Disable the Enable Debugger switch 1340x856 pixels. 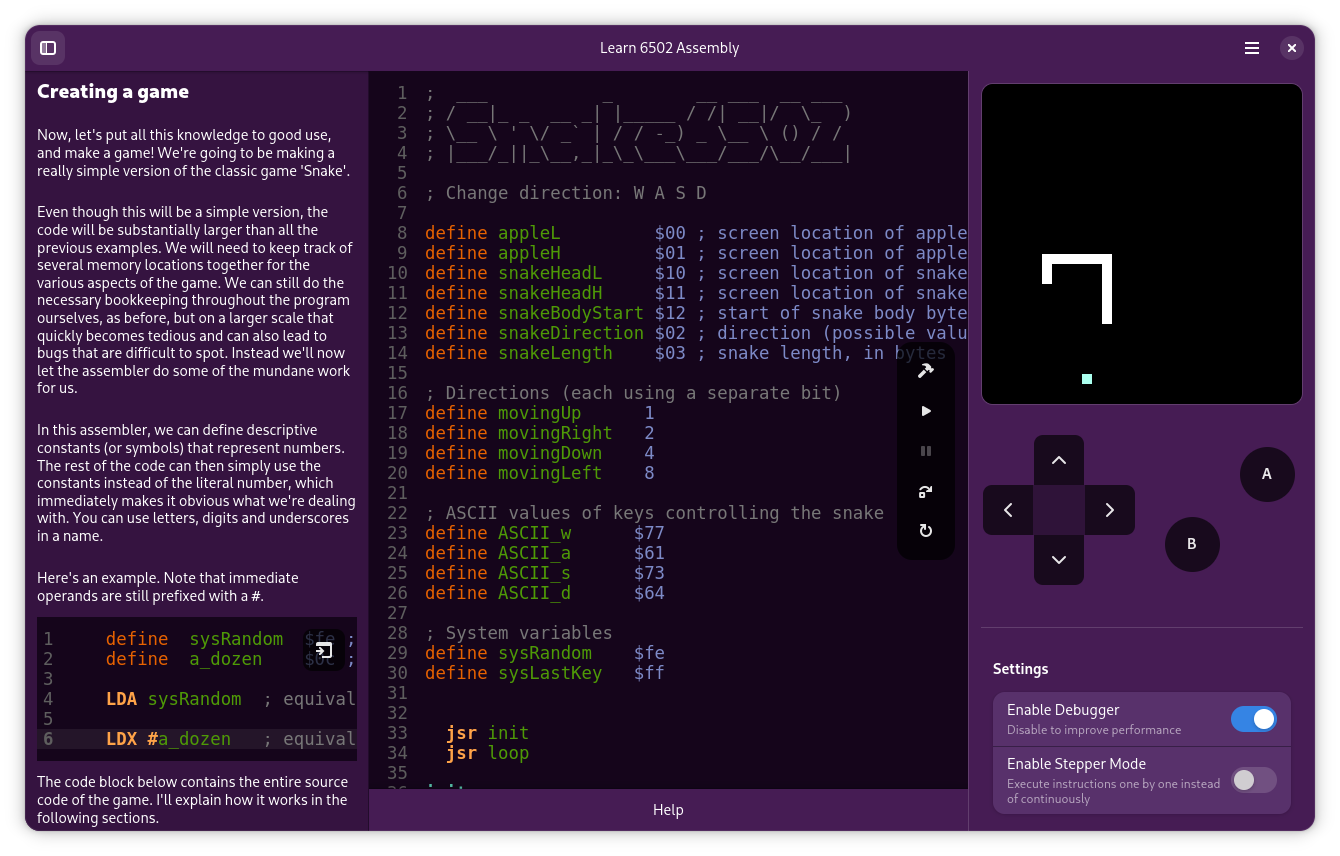(x=1253, y=719)
